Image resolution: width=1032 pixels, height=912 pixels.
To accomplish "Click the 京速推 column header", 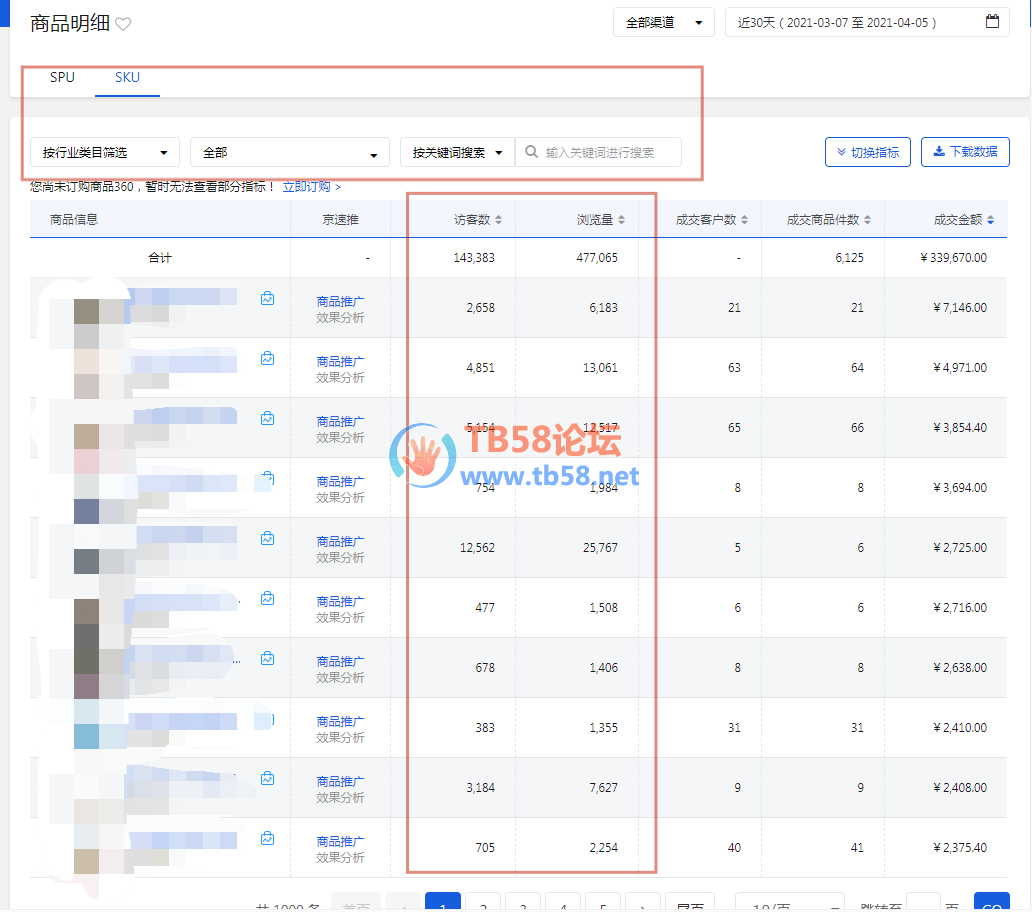I will (x=340, y=220).
